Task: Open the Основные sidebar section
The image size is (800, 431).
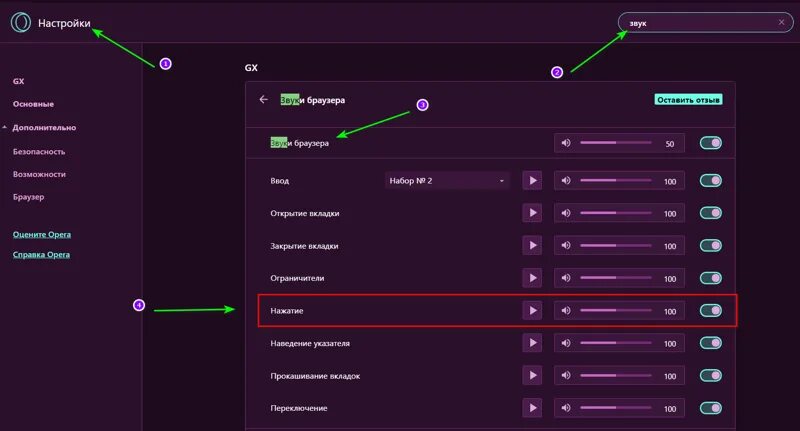Action: tap(33, 104)
